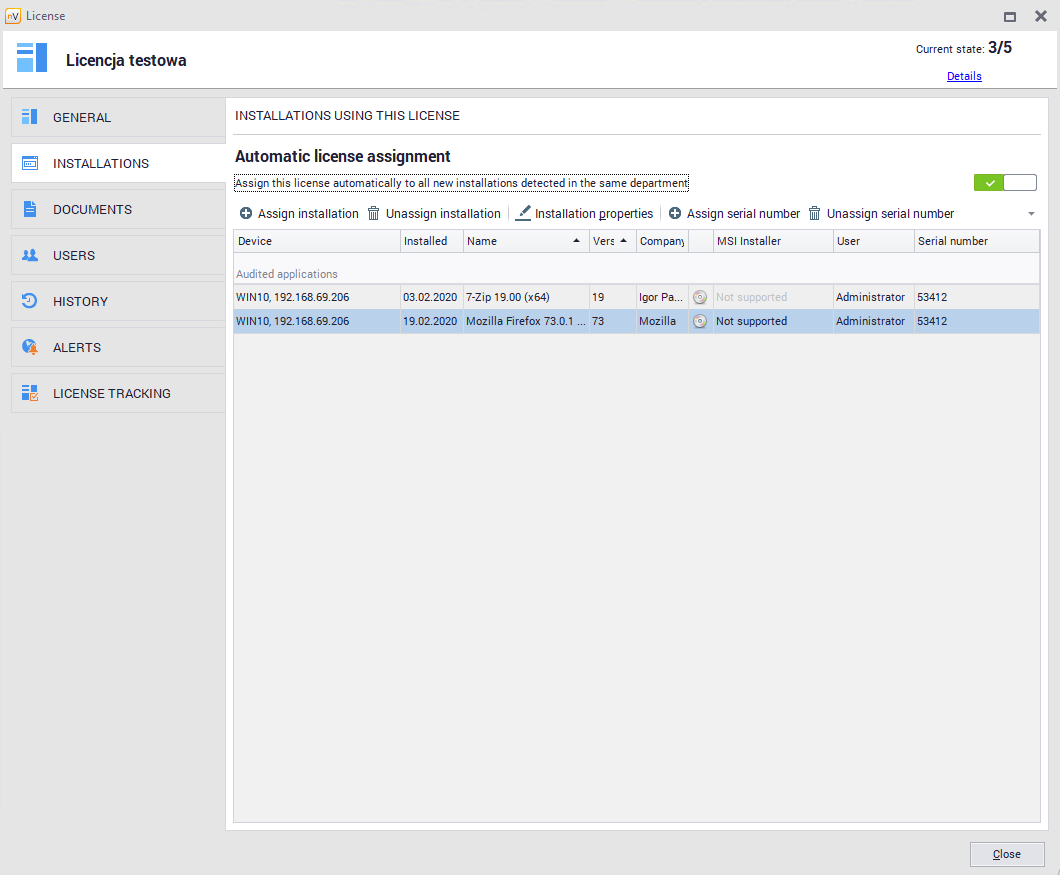Click the History clock icon
The image size is (1060, 875).
coord(30,301)
